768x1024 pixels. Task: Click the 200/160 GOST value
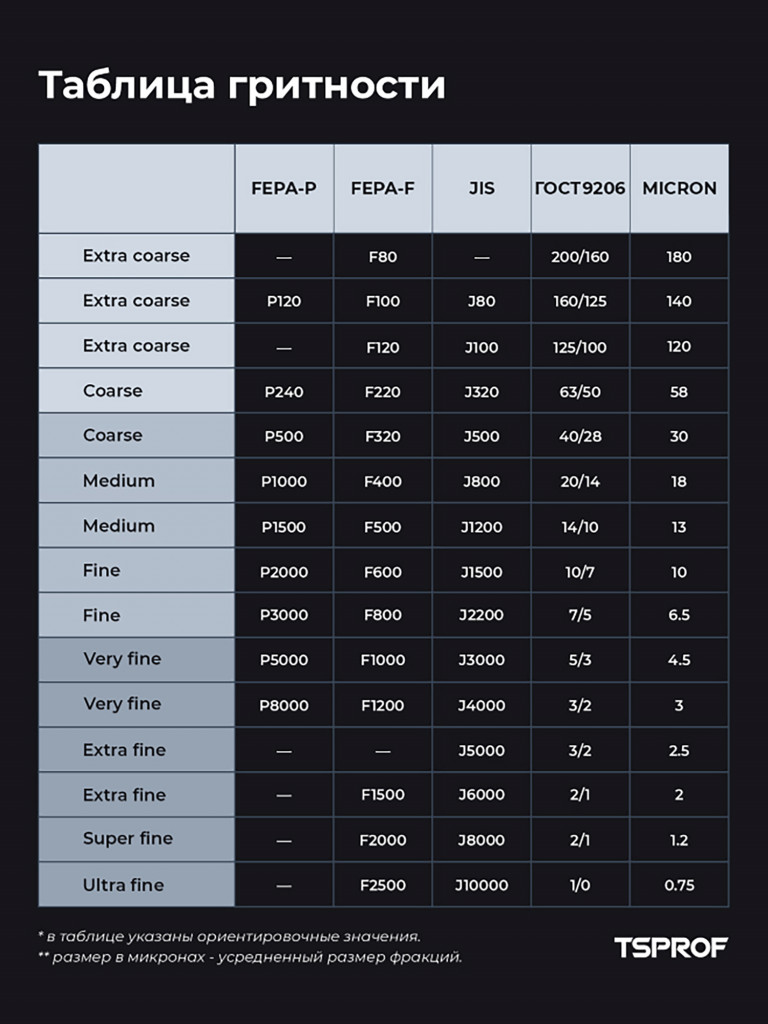click(x=580, y=257)
